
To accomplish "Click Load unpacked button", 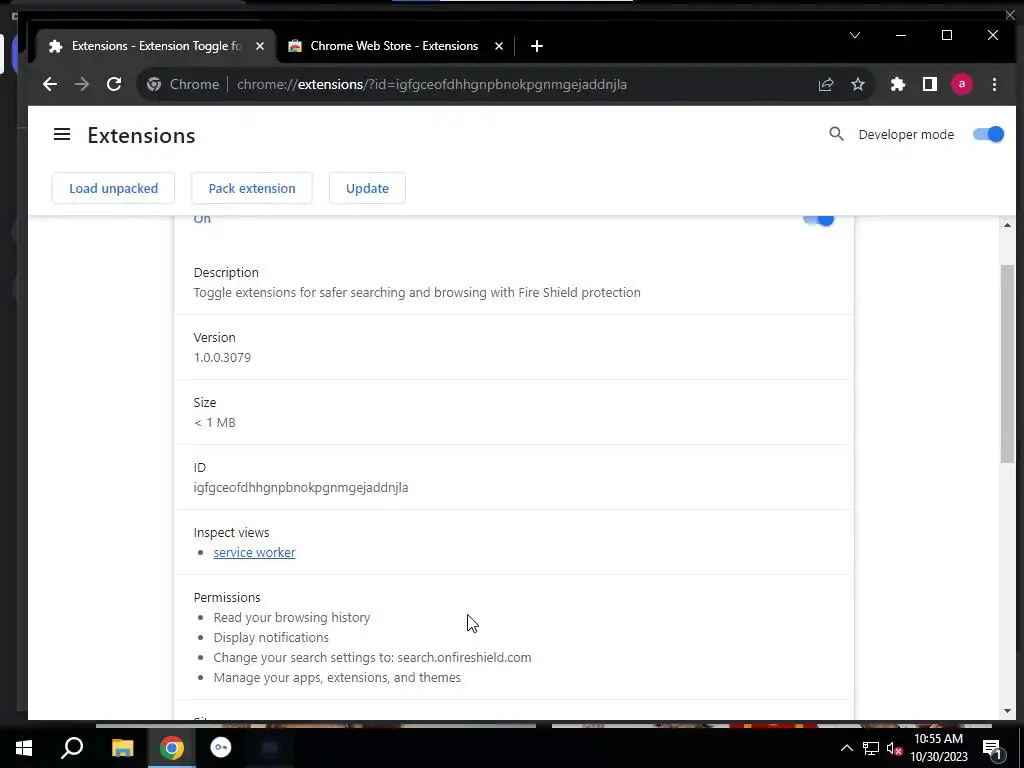I will (x=114, y=188).
